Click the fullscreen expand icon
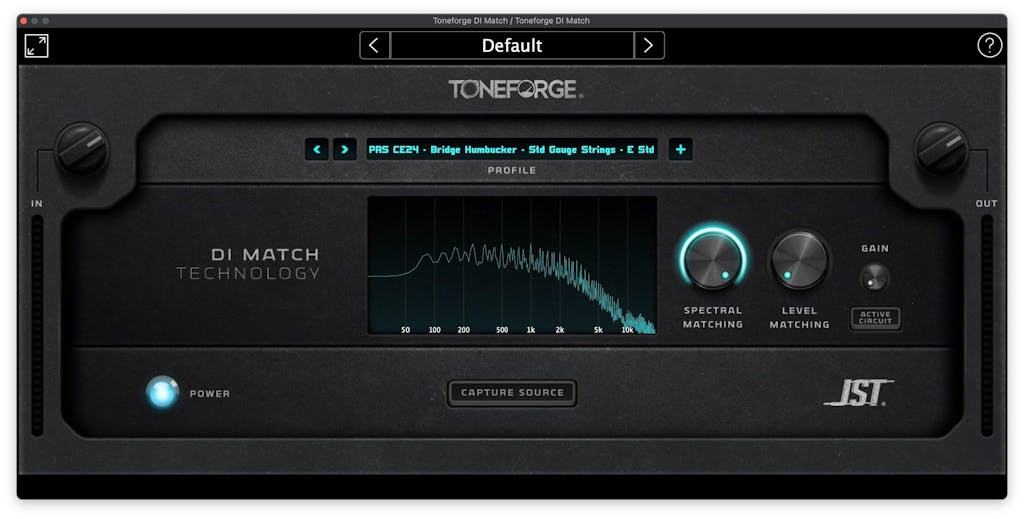The image size is (1024, 519). [37, 46]
